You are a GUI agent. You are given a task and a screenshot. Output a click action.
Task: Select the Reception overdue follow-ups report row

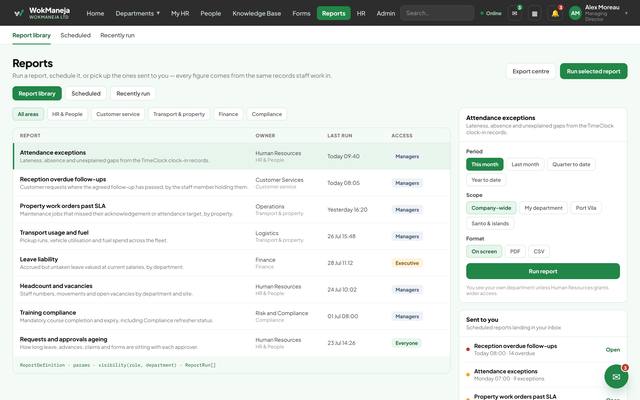coord(231,183)
